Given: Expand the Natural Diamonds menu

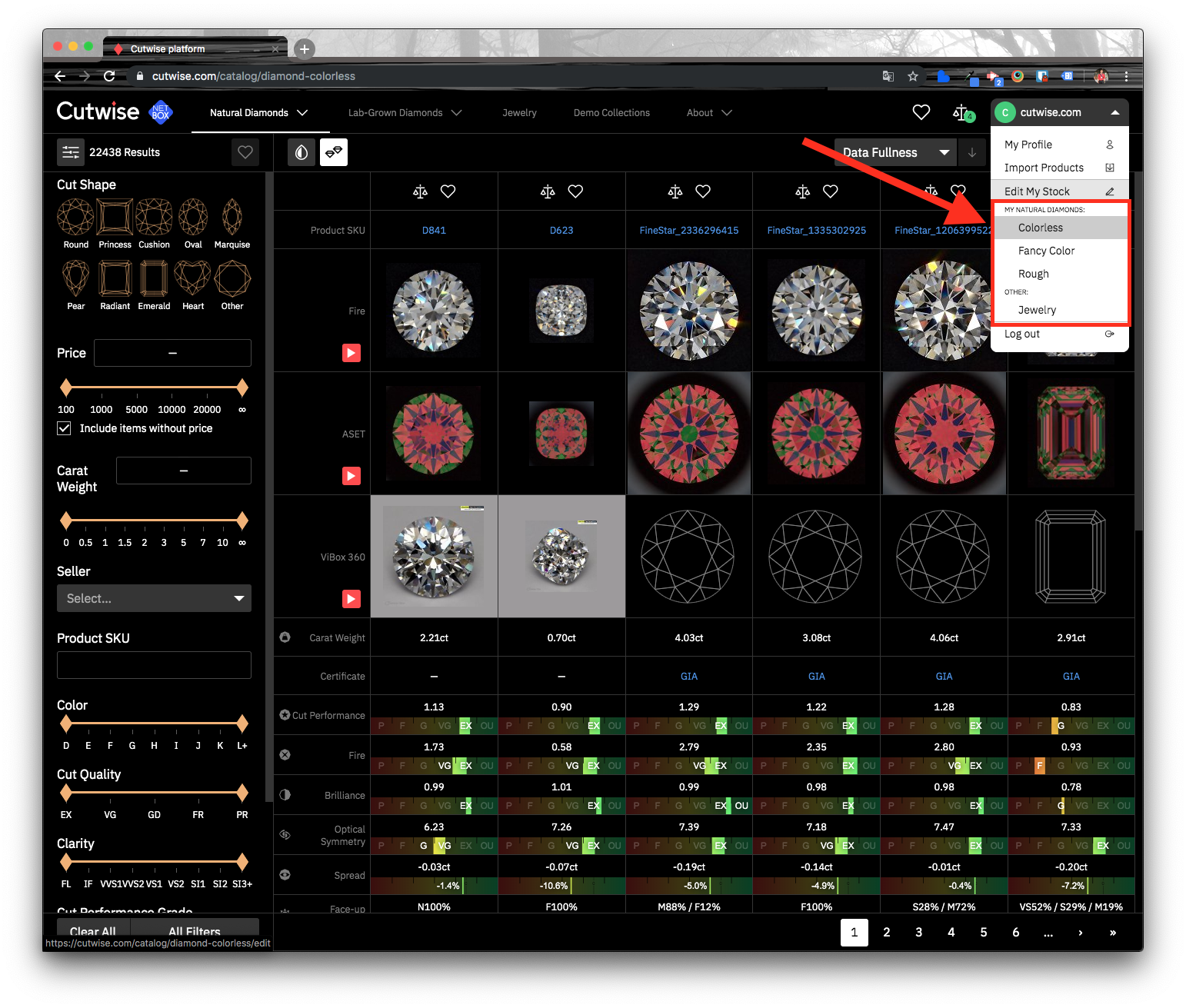Looking at the screenshot, I should point(259,112).
